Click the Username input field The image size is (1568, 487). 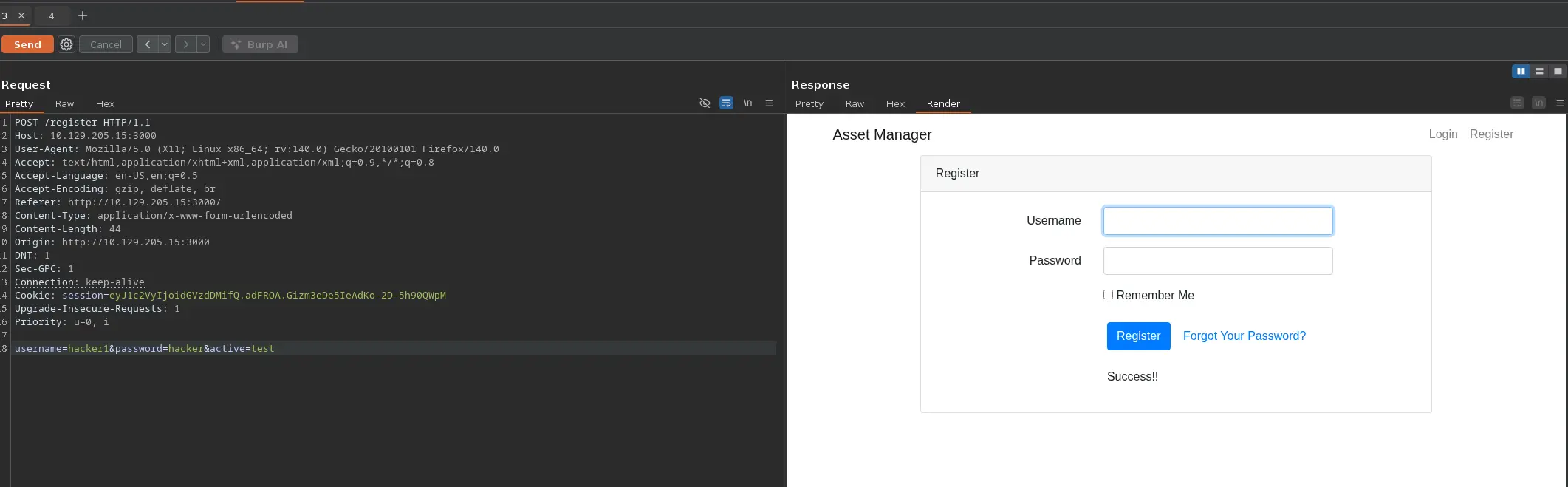click(1217, 221)
